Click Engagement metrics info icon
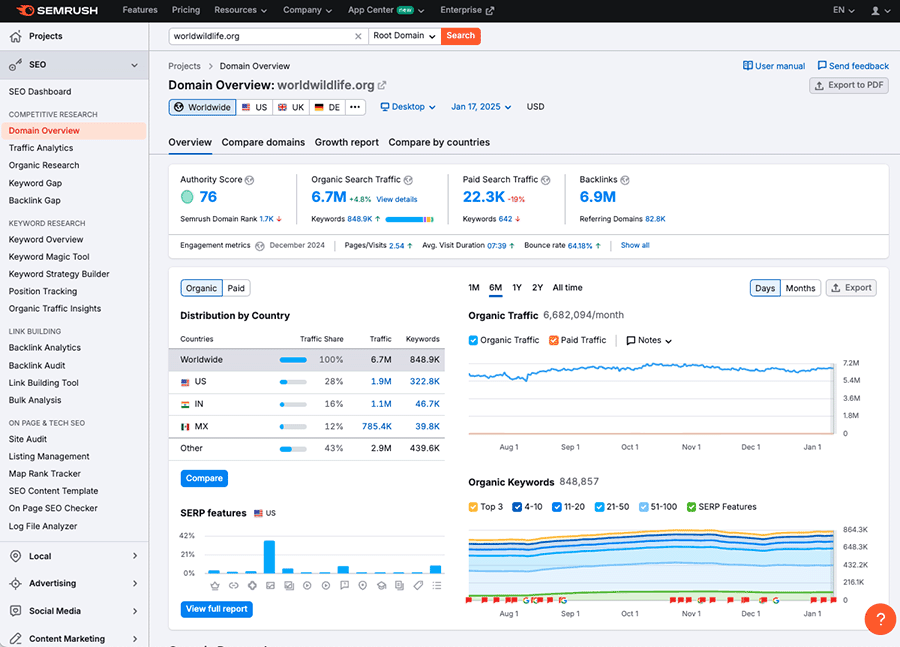Screen dimensions: 900x647 point(259,246)
